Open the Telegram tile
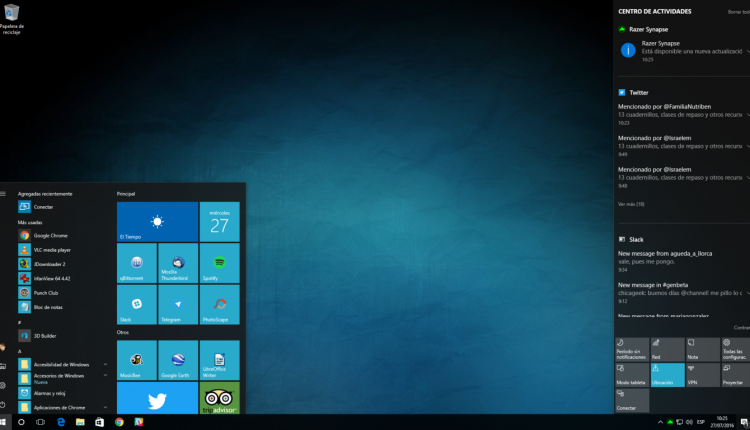This screenshot has height=430, width=750. point(177,304)
